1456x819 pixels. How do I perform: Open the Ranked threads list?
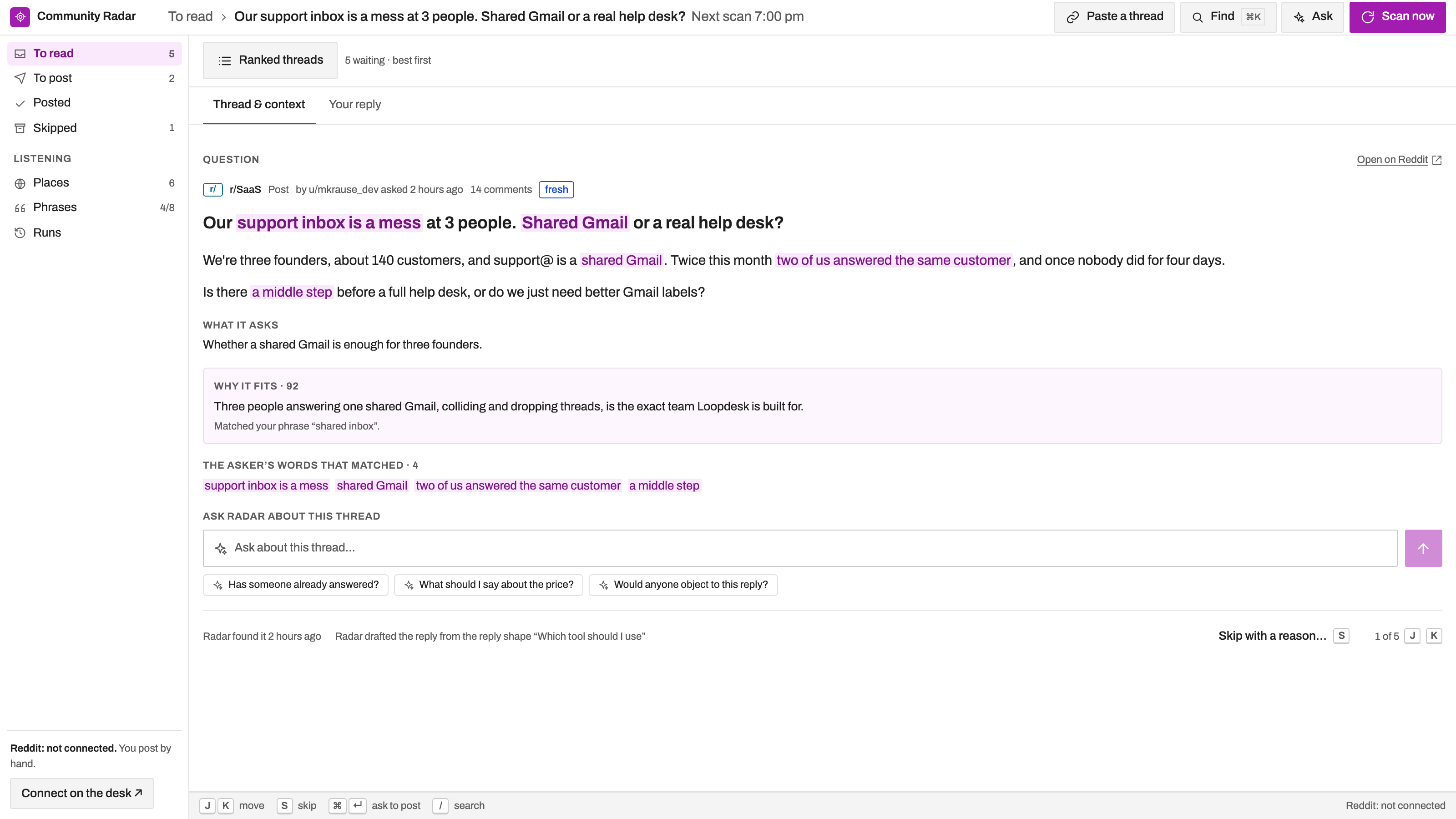(270, 60)
